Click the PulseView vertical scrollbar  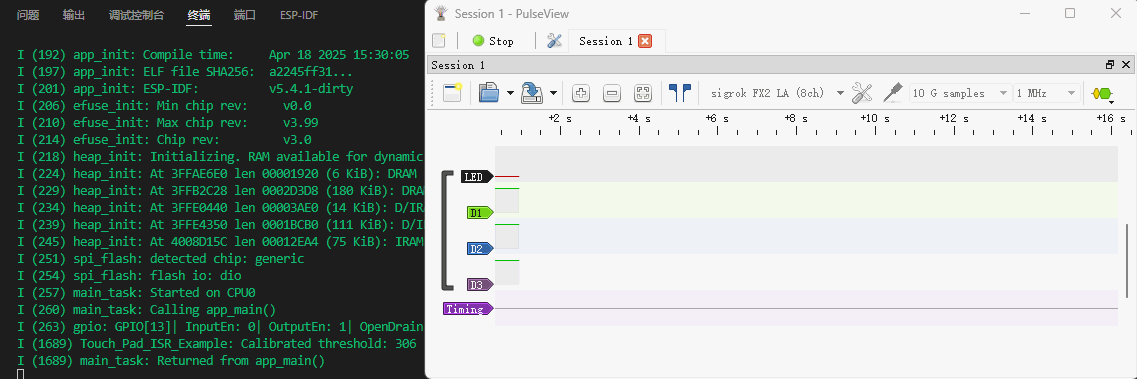1127,261
